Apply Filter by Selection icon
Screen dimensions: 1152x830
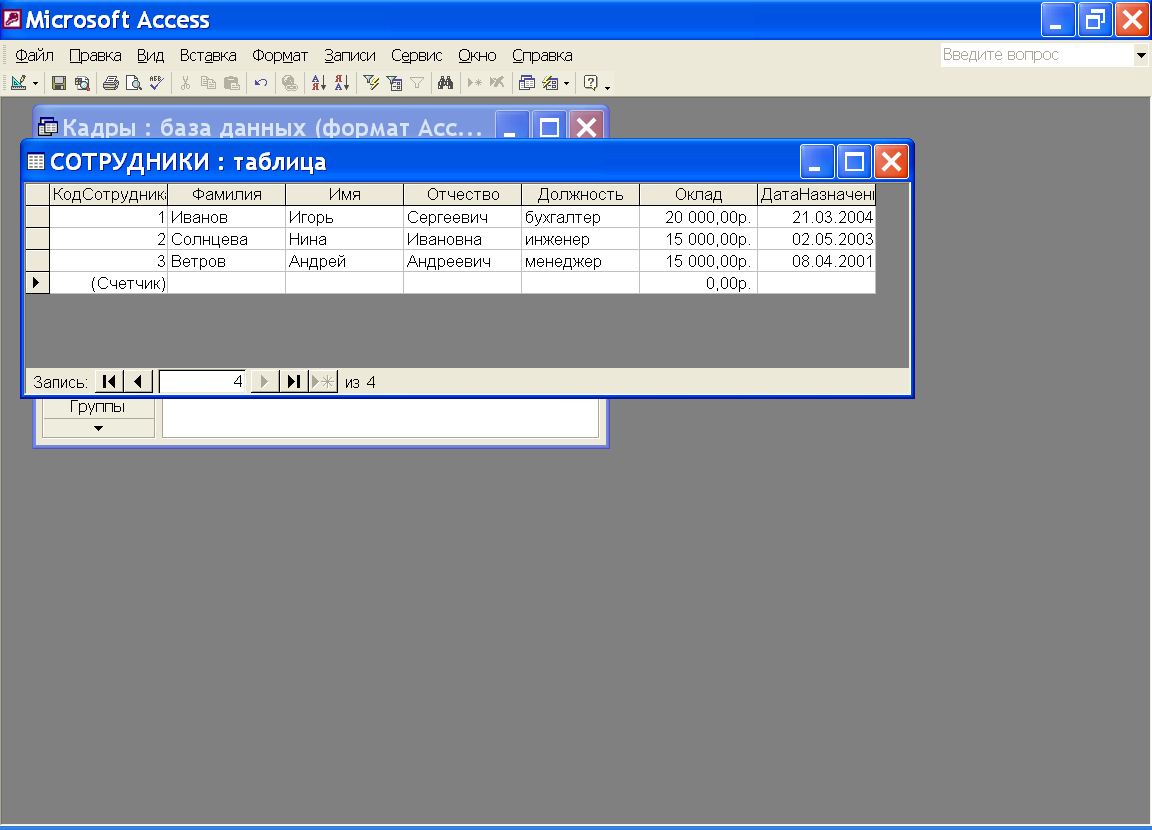point(371,83)
